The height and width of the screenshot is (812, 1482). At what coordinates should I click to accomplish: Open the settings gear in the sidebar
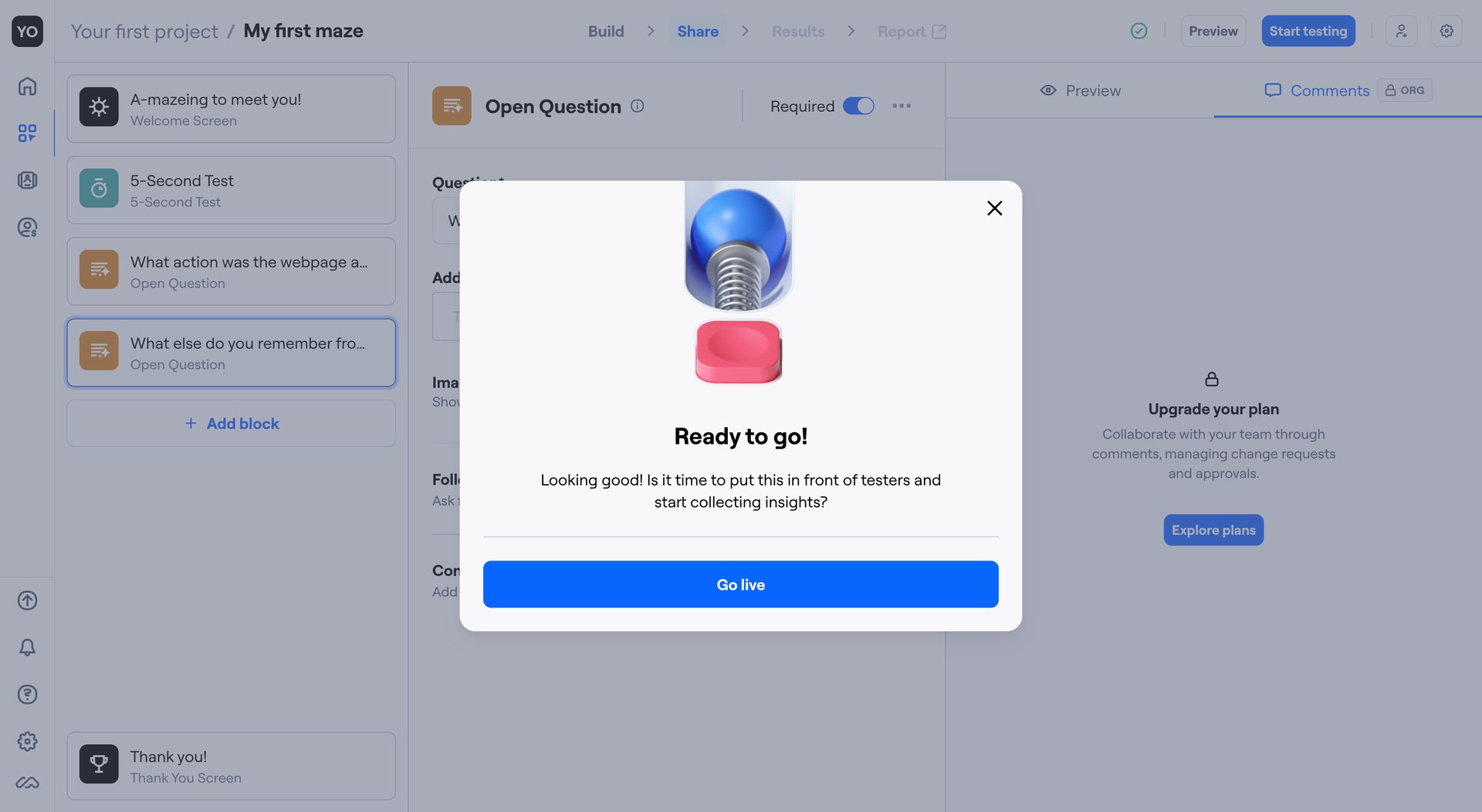pyautogui.click(x=27, y=742)
